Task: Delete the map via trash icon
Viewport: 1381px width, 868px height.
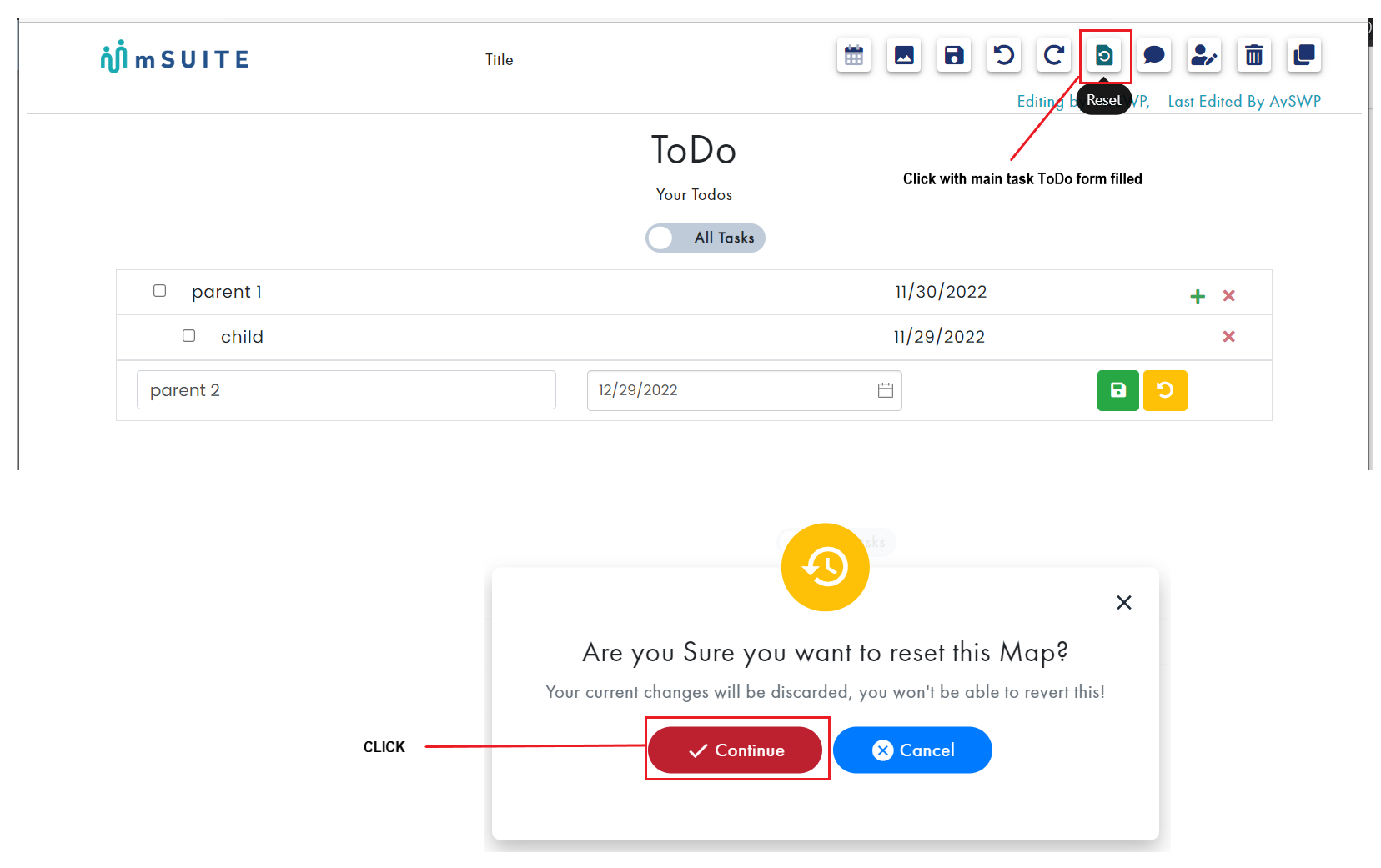Action: 1253,55
